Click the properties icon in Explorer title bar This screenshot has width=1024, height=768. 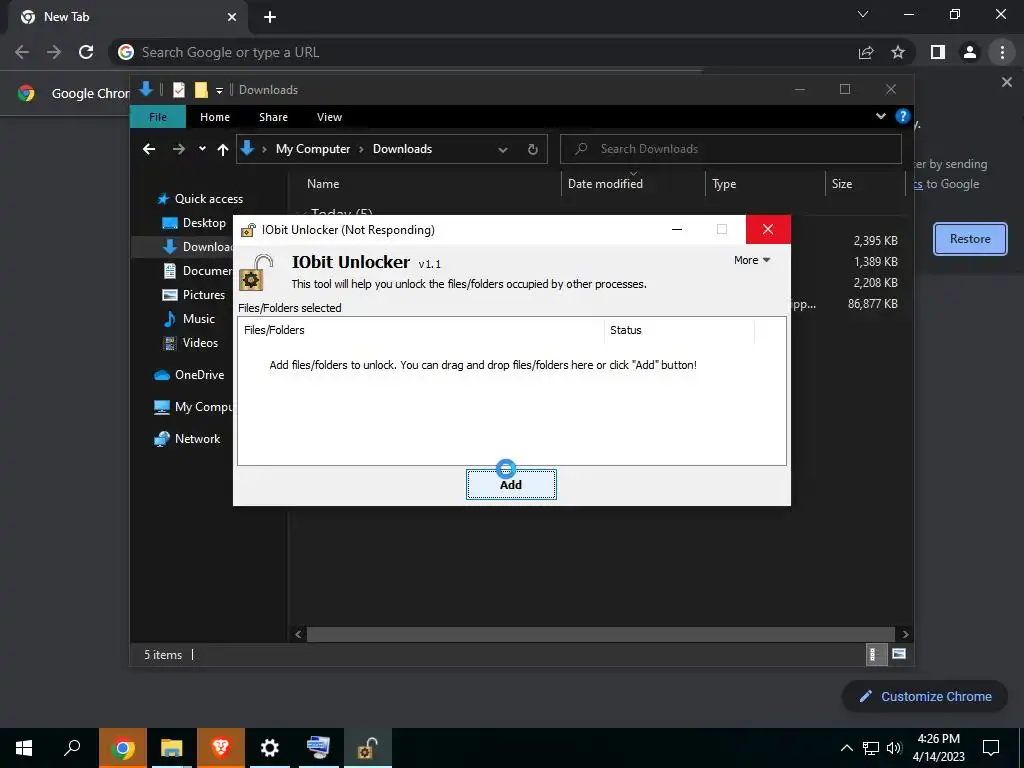(x=179, y=89)
